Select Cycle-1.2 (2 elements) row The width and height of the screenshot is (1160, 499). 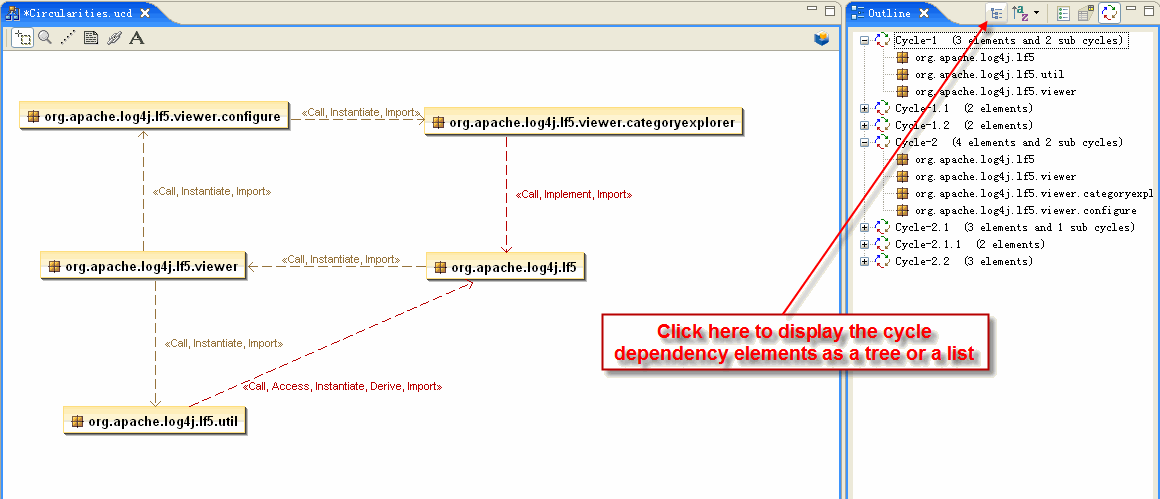click(964, 126)
